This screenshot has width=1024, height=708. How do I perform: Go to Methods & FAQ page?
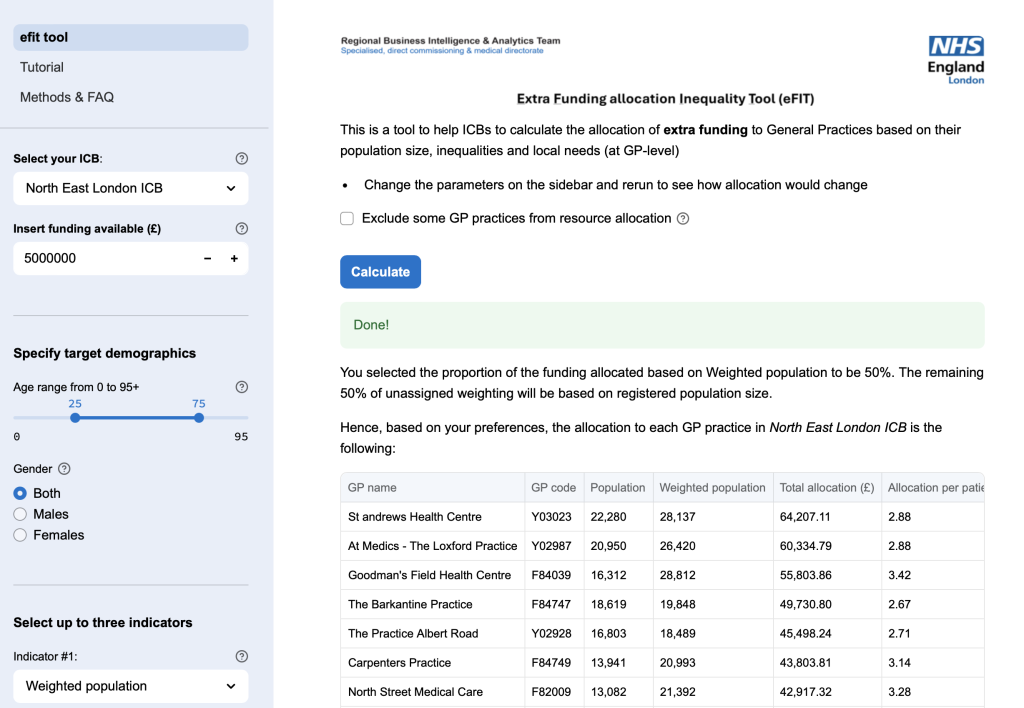67,97
